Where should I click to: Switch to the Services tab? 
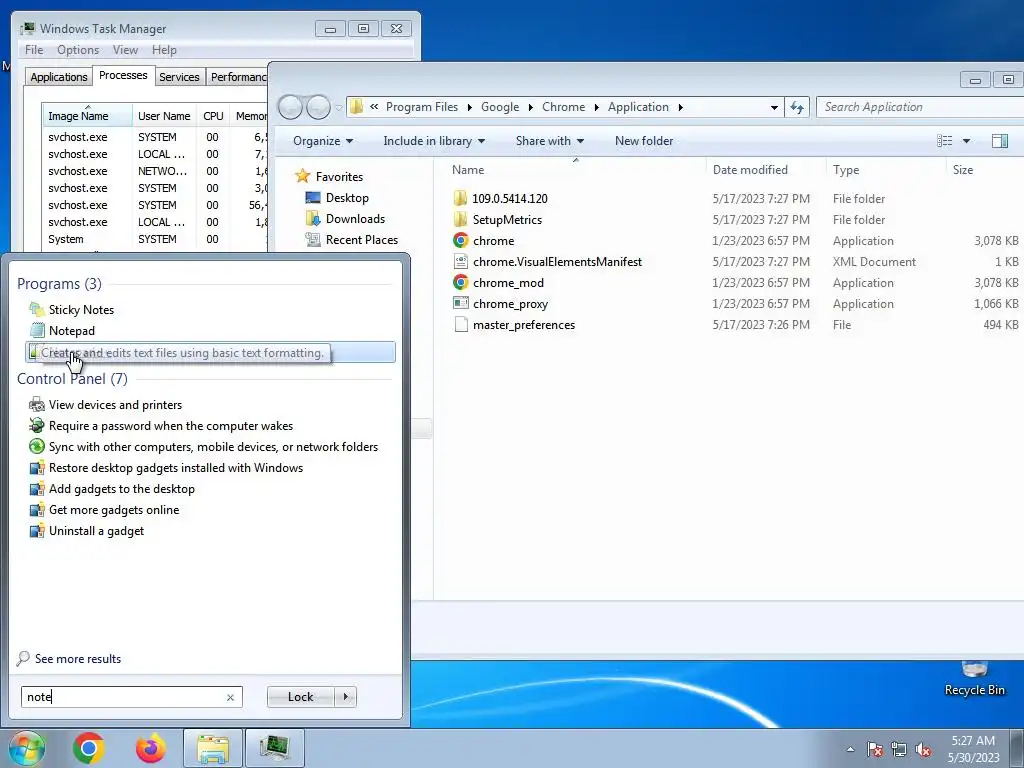tap(179, 76)
